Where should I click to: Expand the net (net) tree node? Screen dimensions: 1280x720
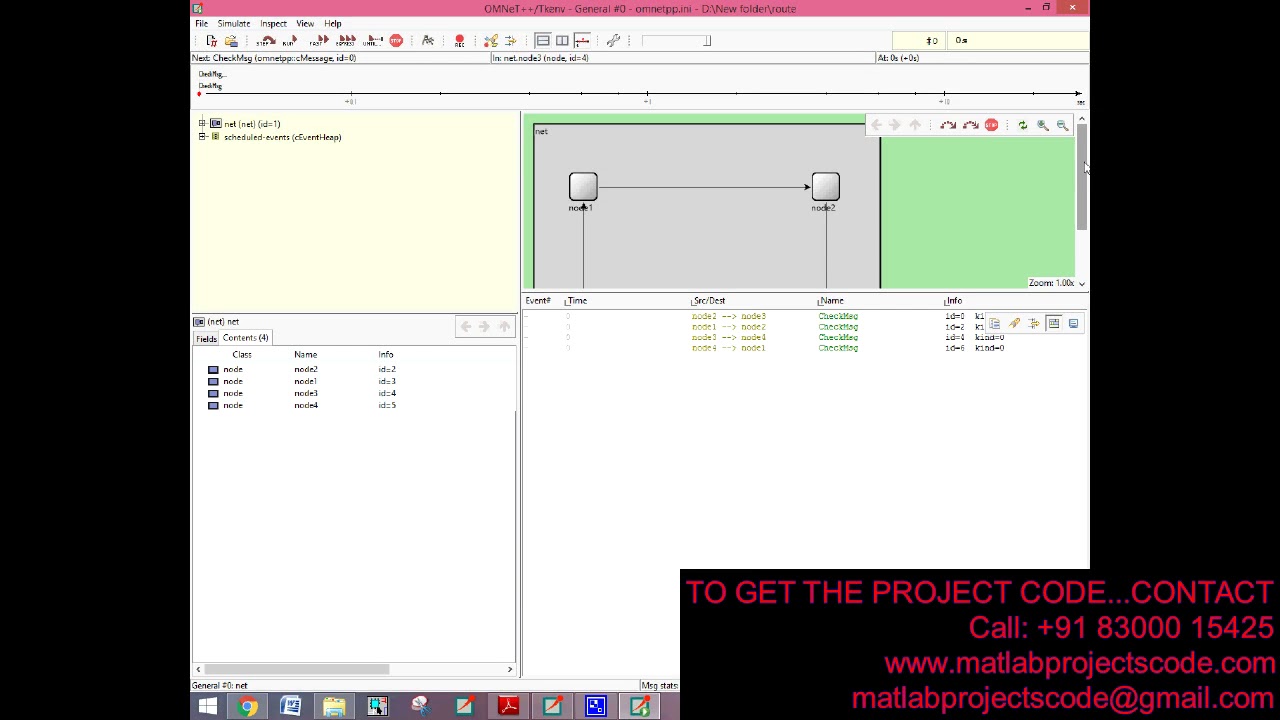click(x=202, y=124)
